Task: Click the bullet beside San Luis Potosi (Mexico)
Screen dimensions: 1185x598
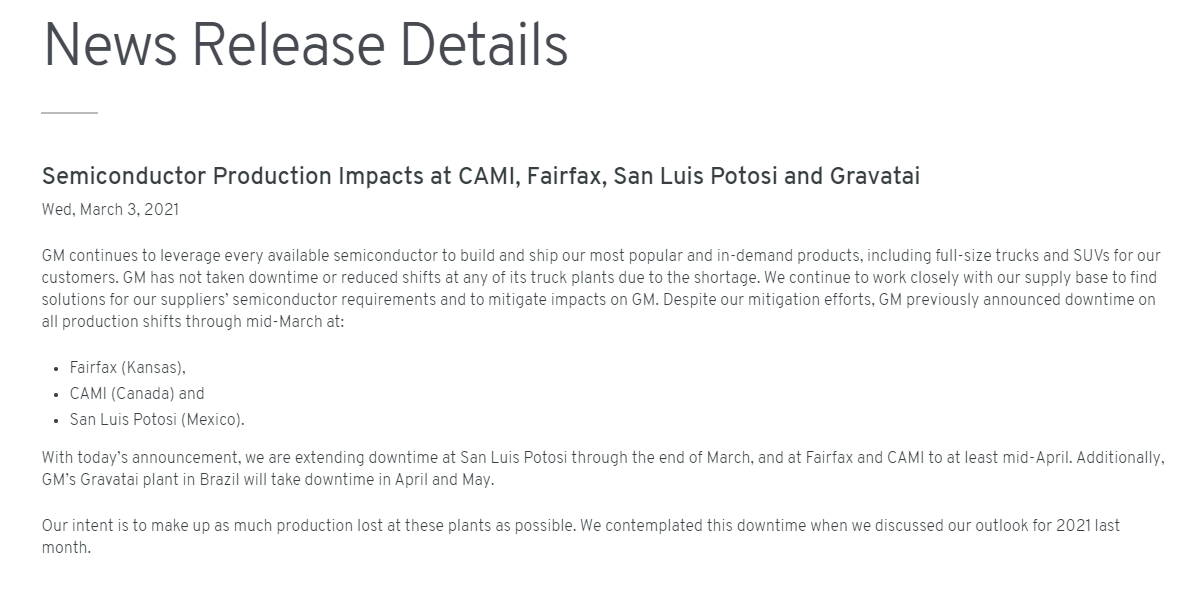Action: pyautogui.click(x=56, y=421)
